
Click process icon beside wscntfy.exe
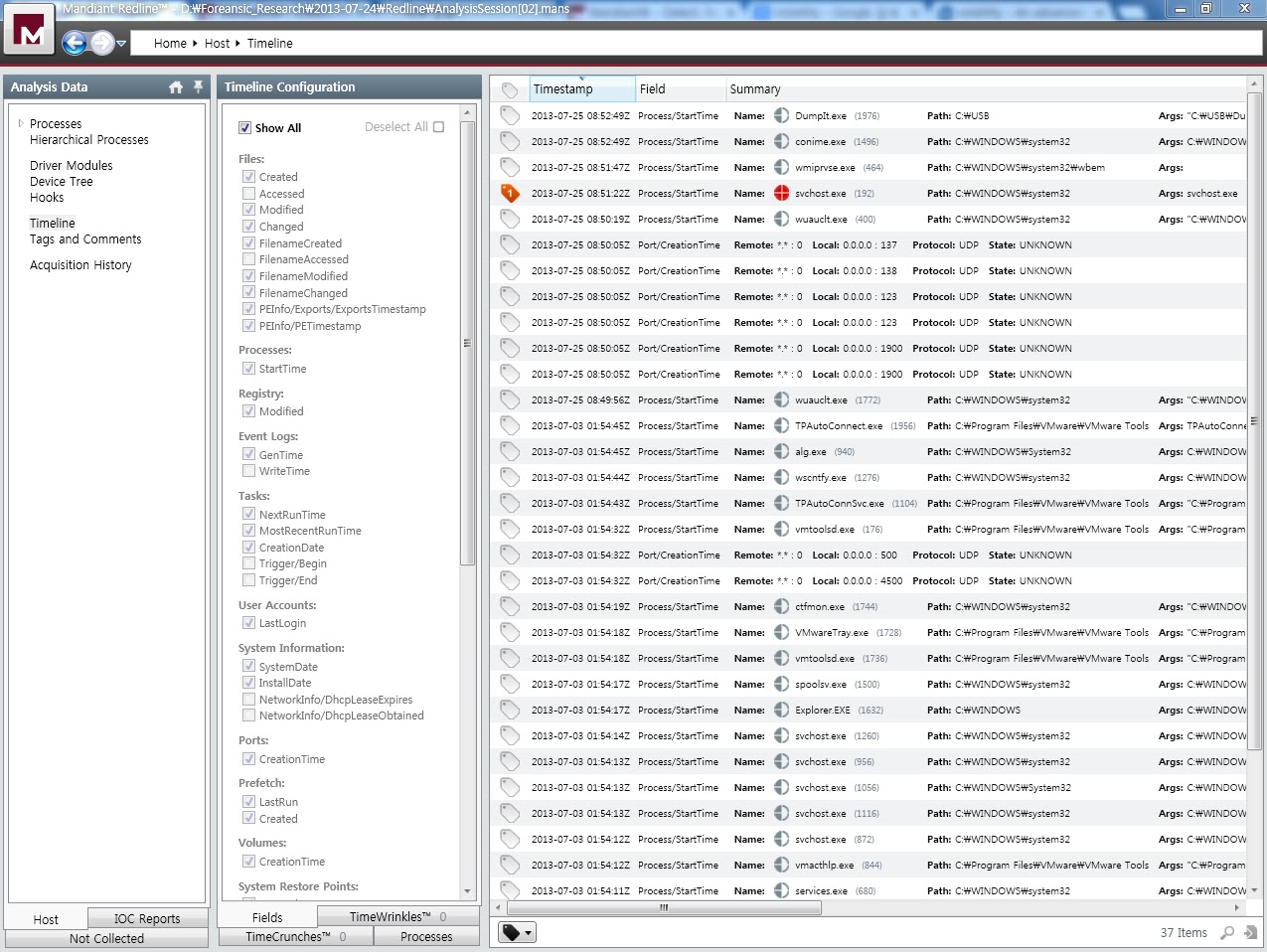(782, 478)
